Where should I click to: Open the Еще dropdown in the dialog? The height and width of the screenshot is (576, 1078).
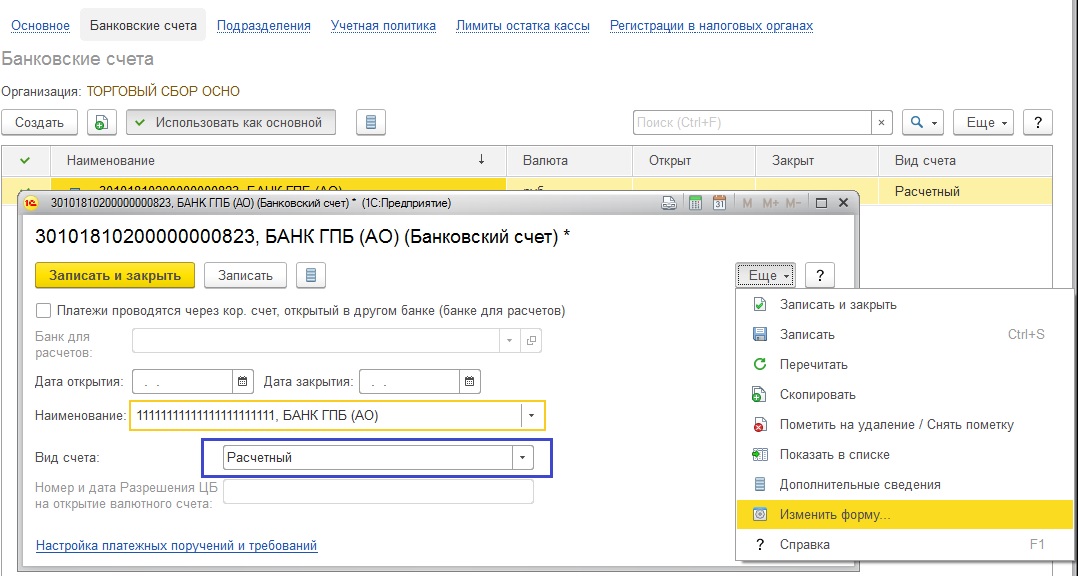[x=765, y=275]
